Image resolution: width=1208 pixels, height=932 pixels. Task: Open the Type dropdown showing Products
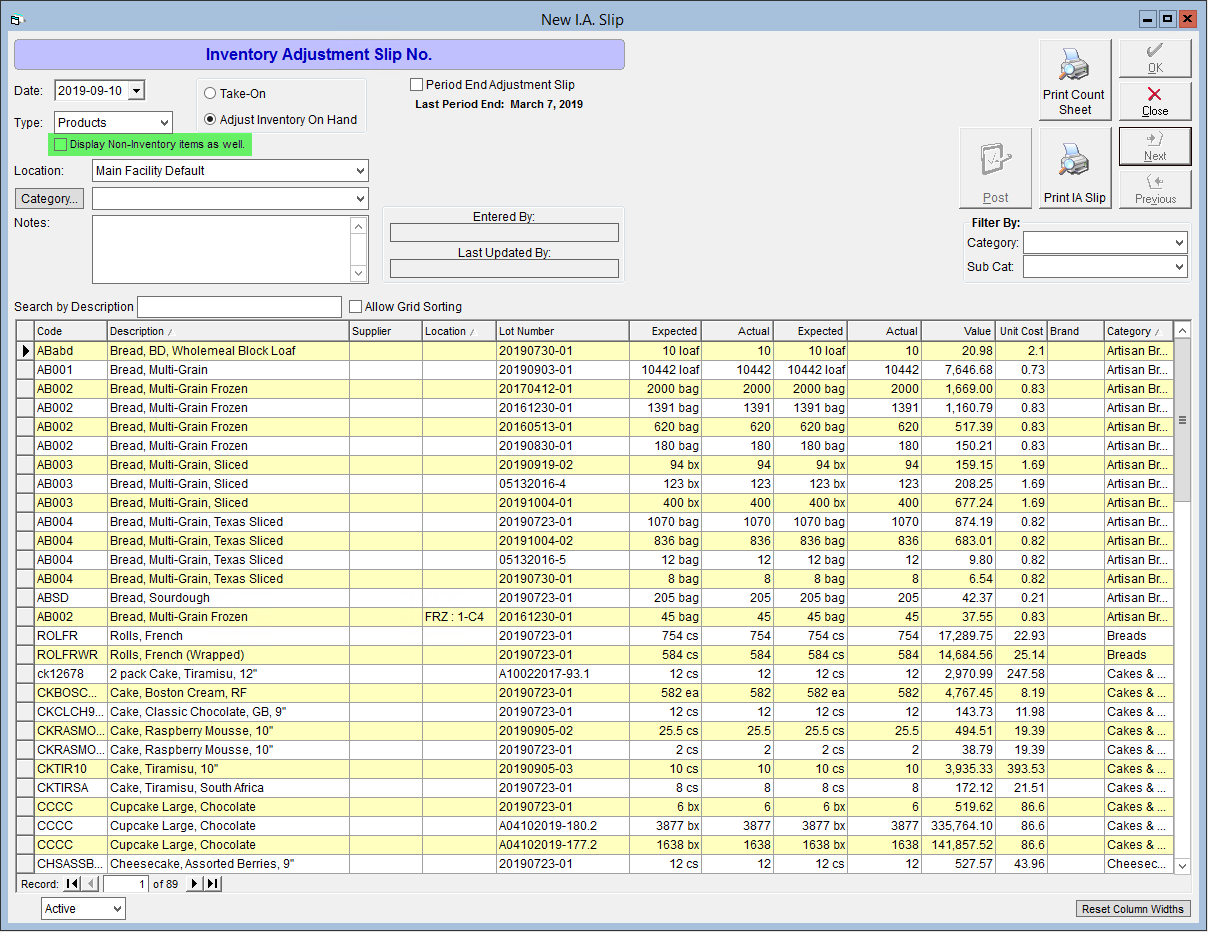tap(163, 123)
